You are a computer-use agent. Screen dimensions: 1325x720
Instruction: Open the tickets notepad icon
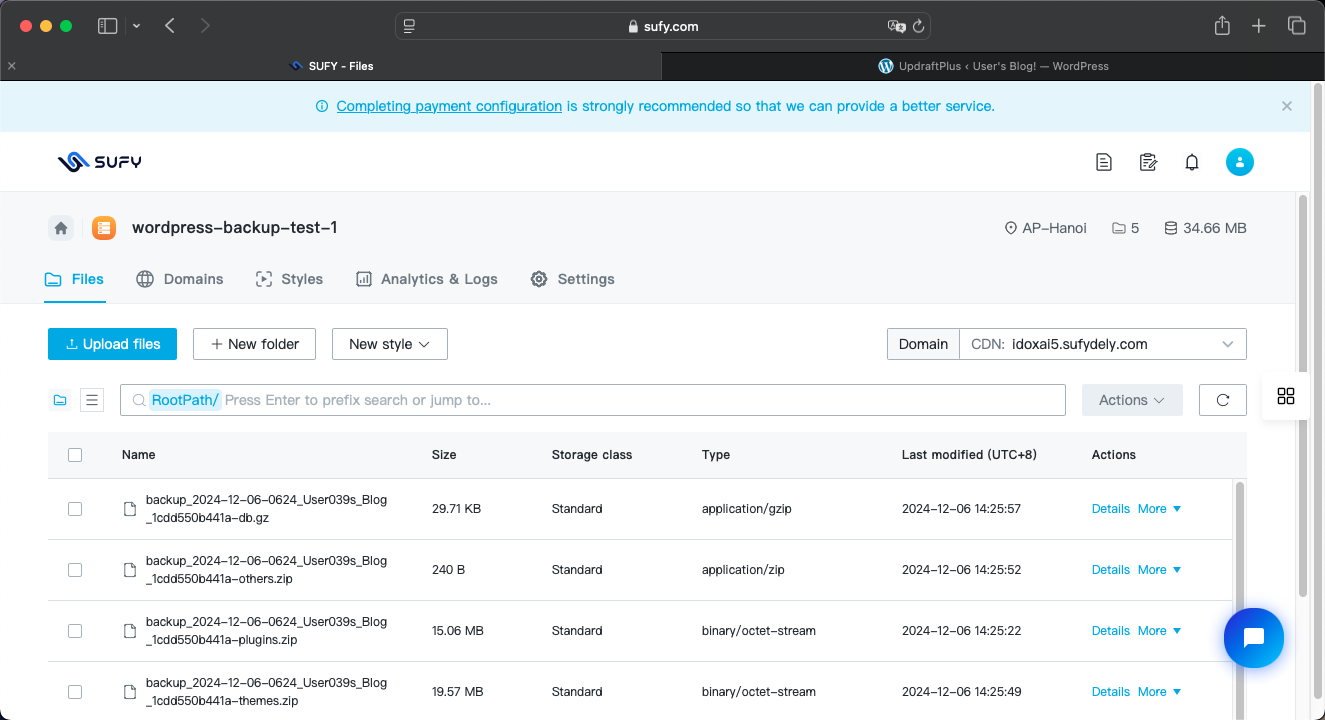point(1148,162)
